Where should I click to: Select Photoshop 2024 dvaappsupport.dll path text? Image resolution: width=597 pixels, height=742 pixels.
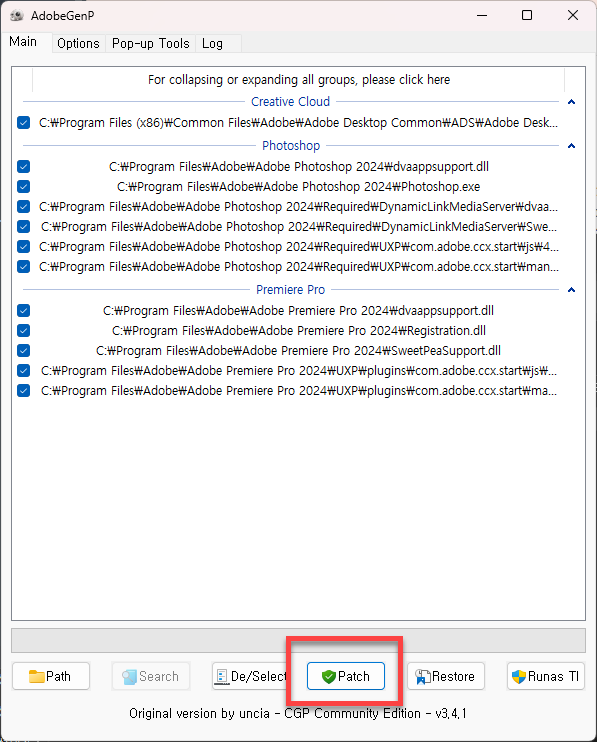[x=298, y=167]
